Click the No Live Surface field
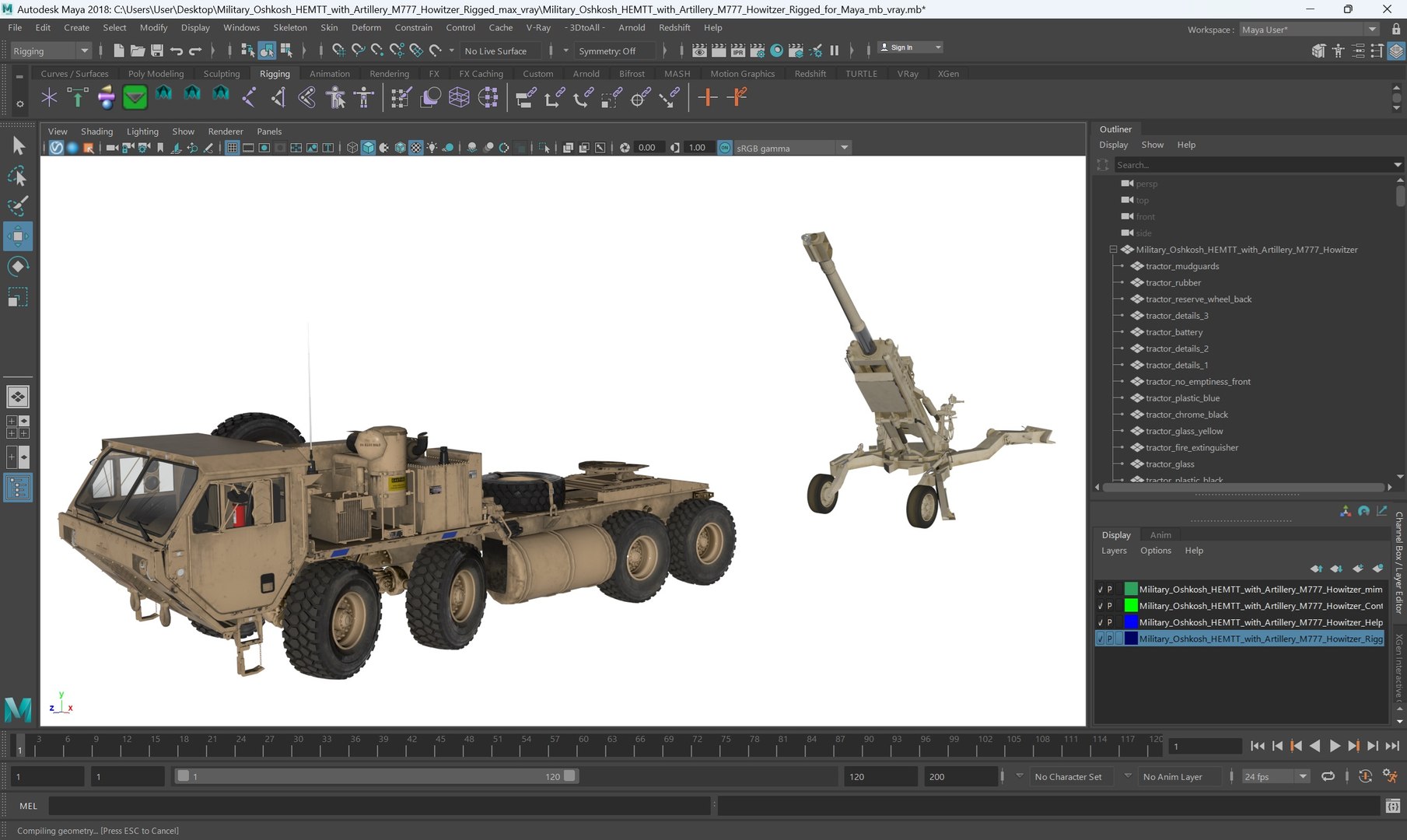The image size is (1407, 840). [499, 51]
